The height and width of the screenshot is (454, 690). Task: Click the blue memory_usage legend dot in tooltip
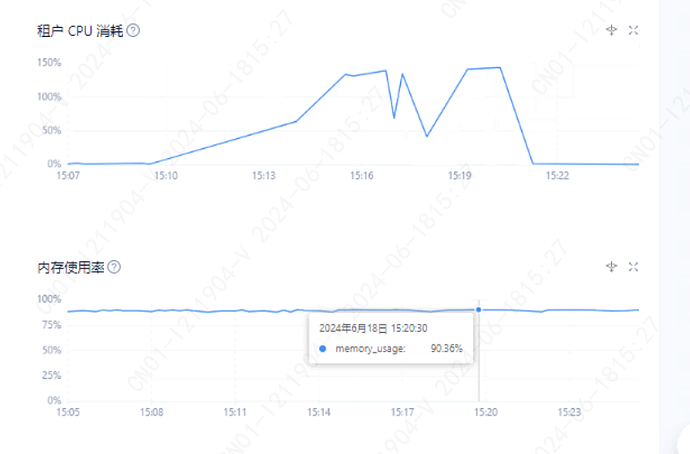[x=323, y=348]
